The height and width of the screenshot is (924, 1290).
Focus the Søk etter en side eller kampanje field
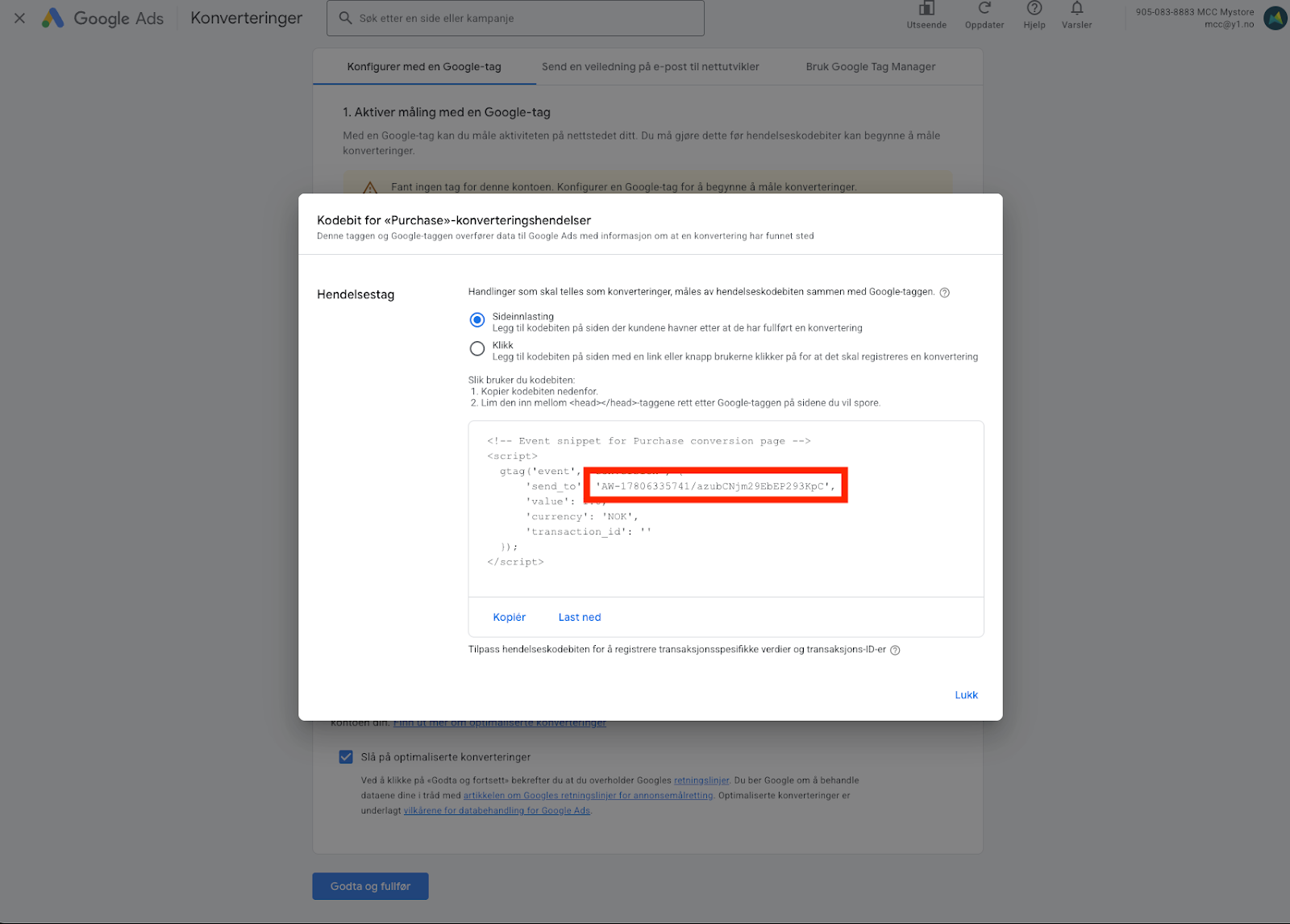515,18
